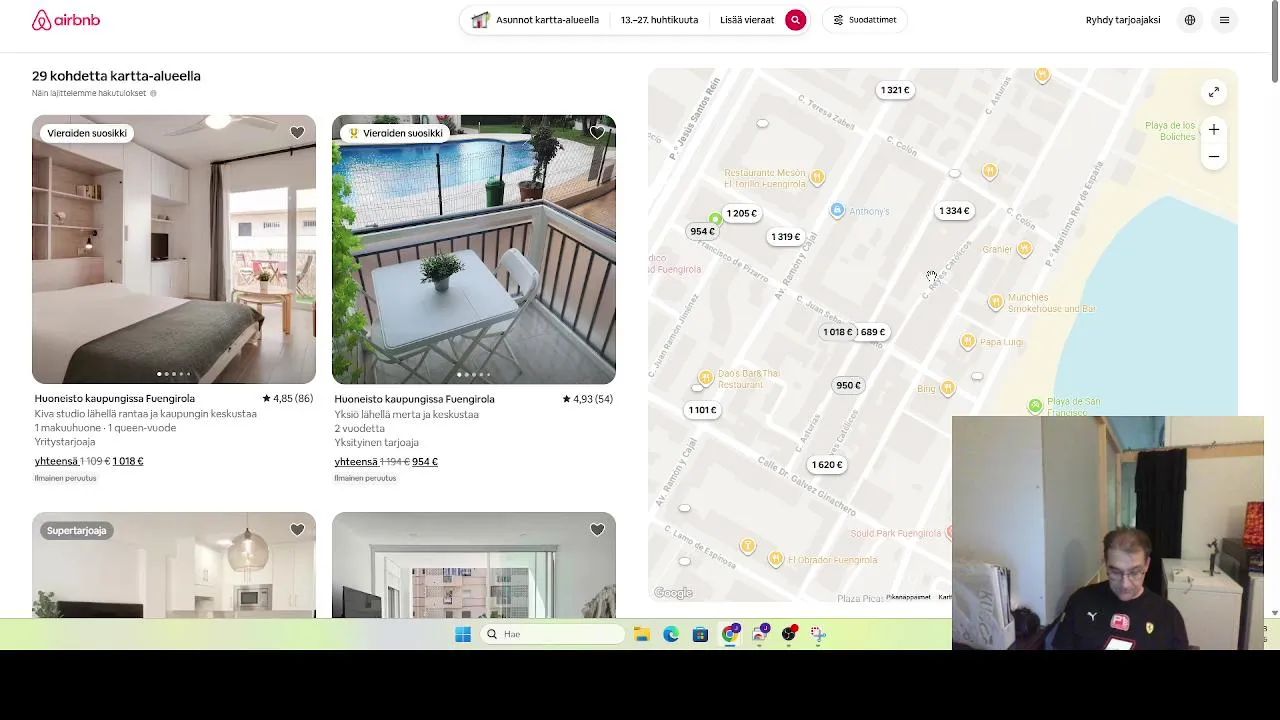
Task: Edit the Asunnot kartta-alueella location field
Action: (537, 20)
